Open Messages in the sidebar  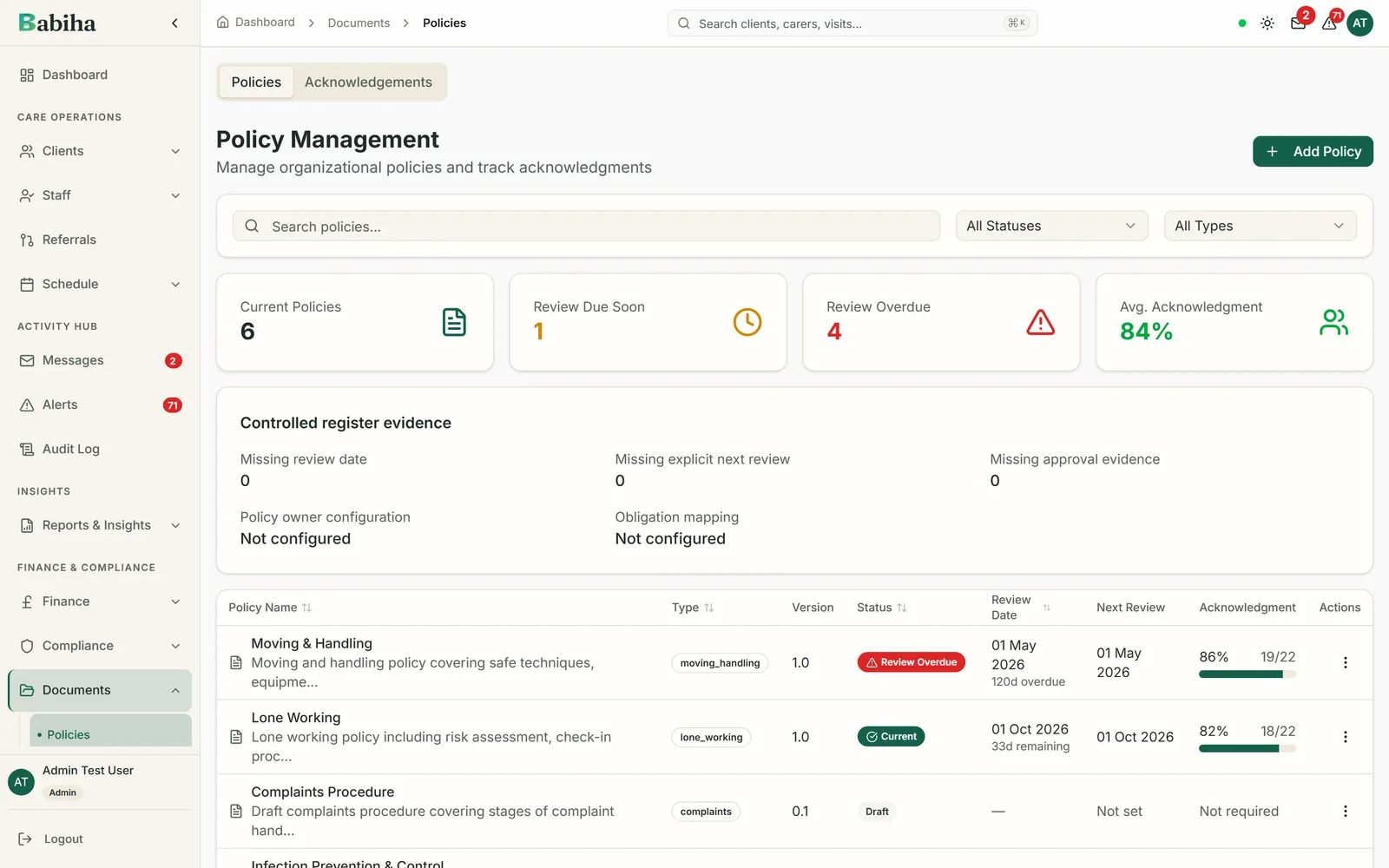[100, 360]
